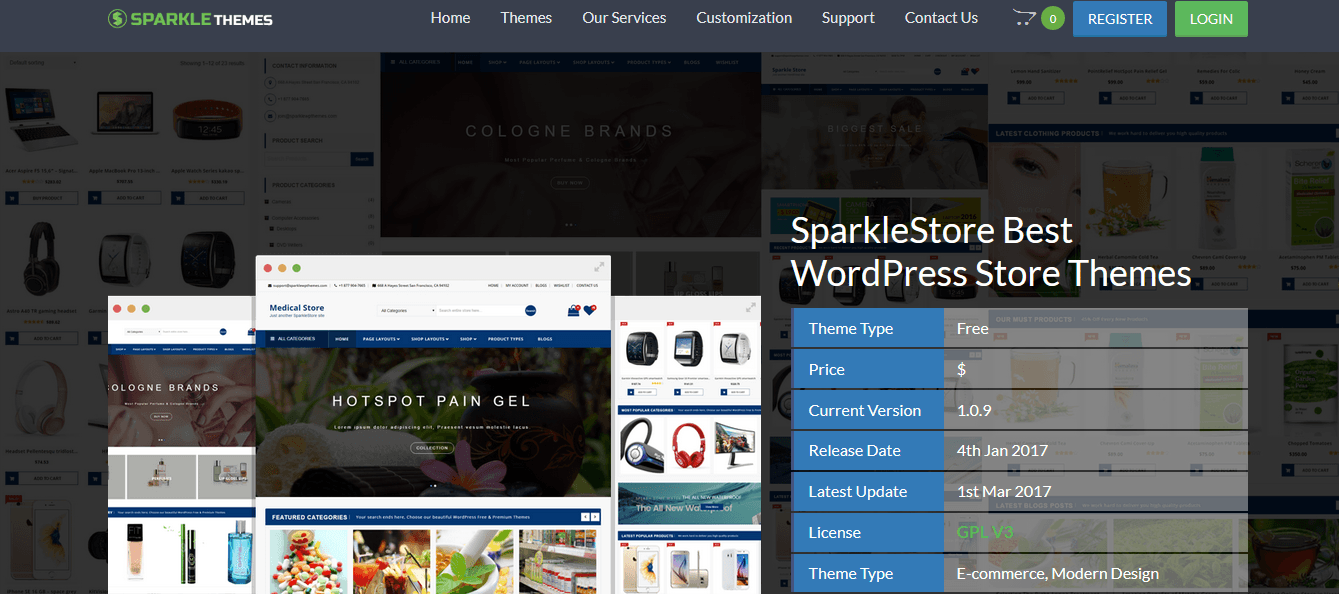Select PRODUCT TYPES in Medical Store navbar
The image size is (1339, 594).
(x=505, y=339)
